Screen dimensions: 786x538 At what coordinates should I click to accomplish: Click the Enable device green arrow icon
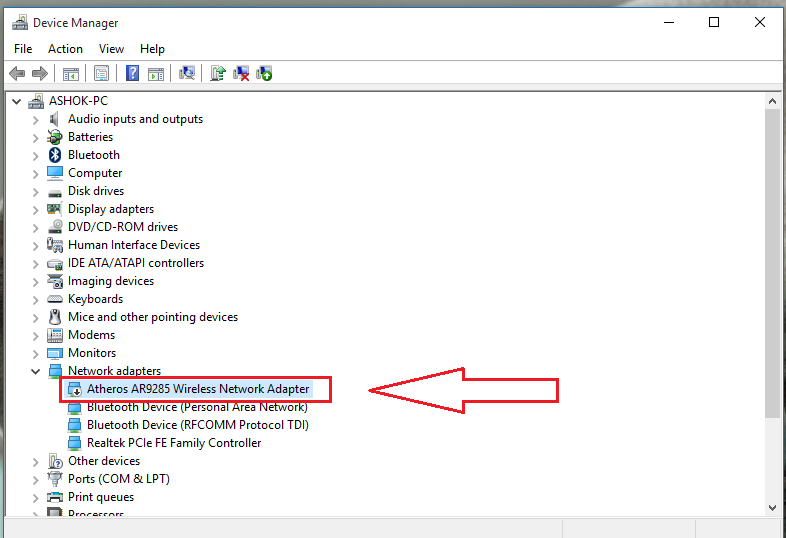point(264,73)
